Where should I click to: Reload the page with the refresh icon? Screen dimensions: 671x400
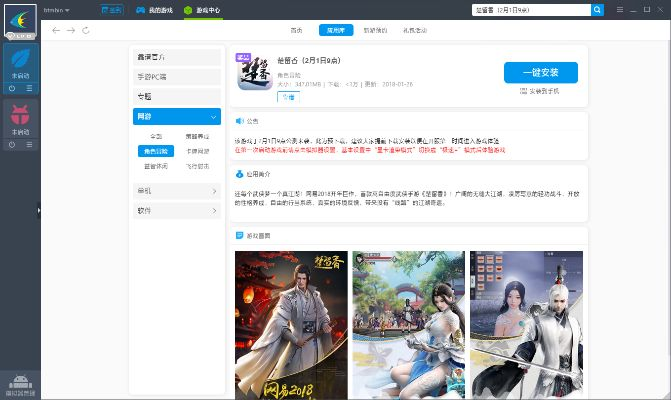(86, 30)
